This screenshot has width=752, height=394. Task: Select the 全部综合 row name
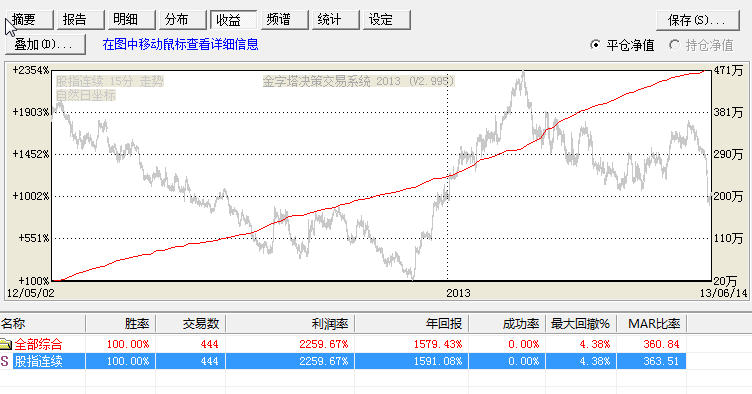pos(38,344)
